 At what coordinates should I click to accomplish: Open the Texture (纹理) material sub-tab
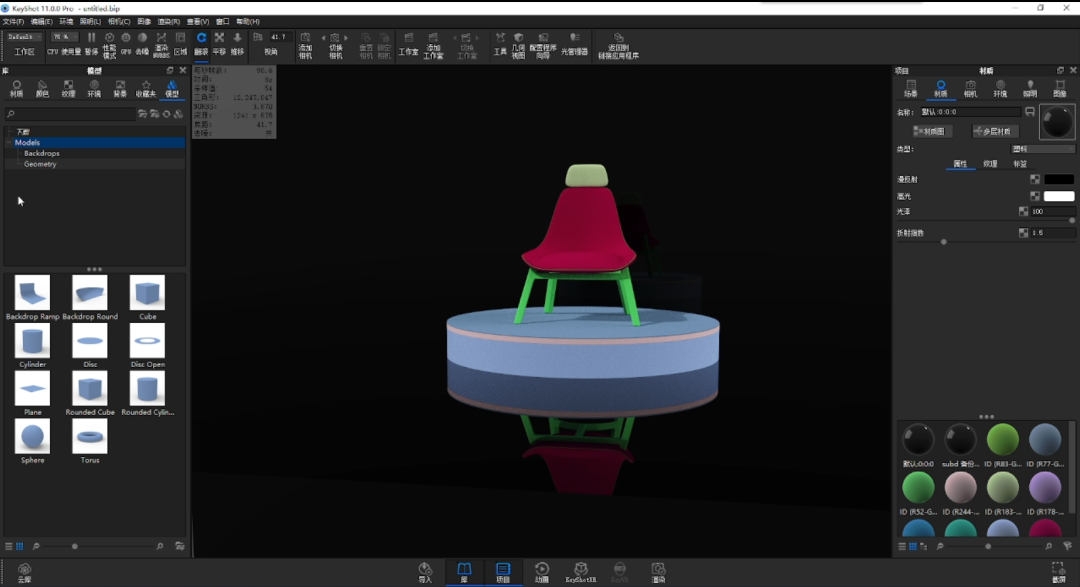[x=990, y=164]
